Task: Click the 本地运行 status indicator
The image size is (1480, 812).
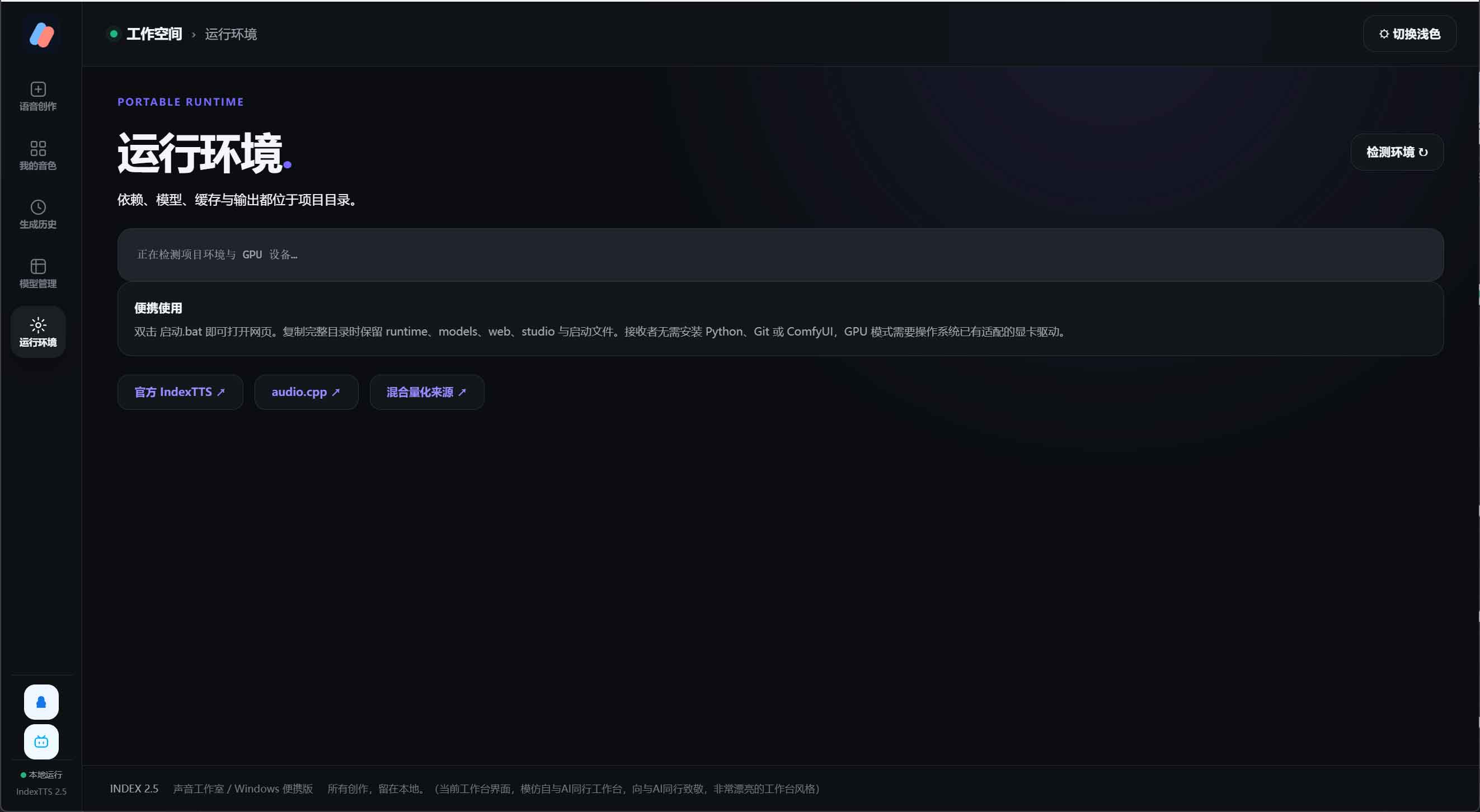Action: click(41, 775)
